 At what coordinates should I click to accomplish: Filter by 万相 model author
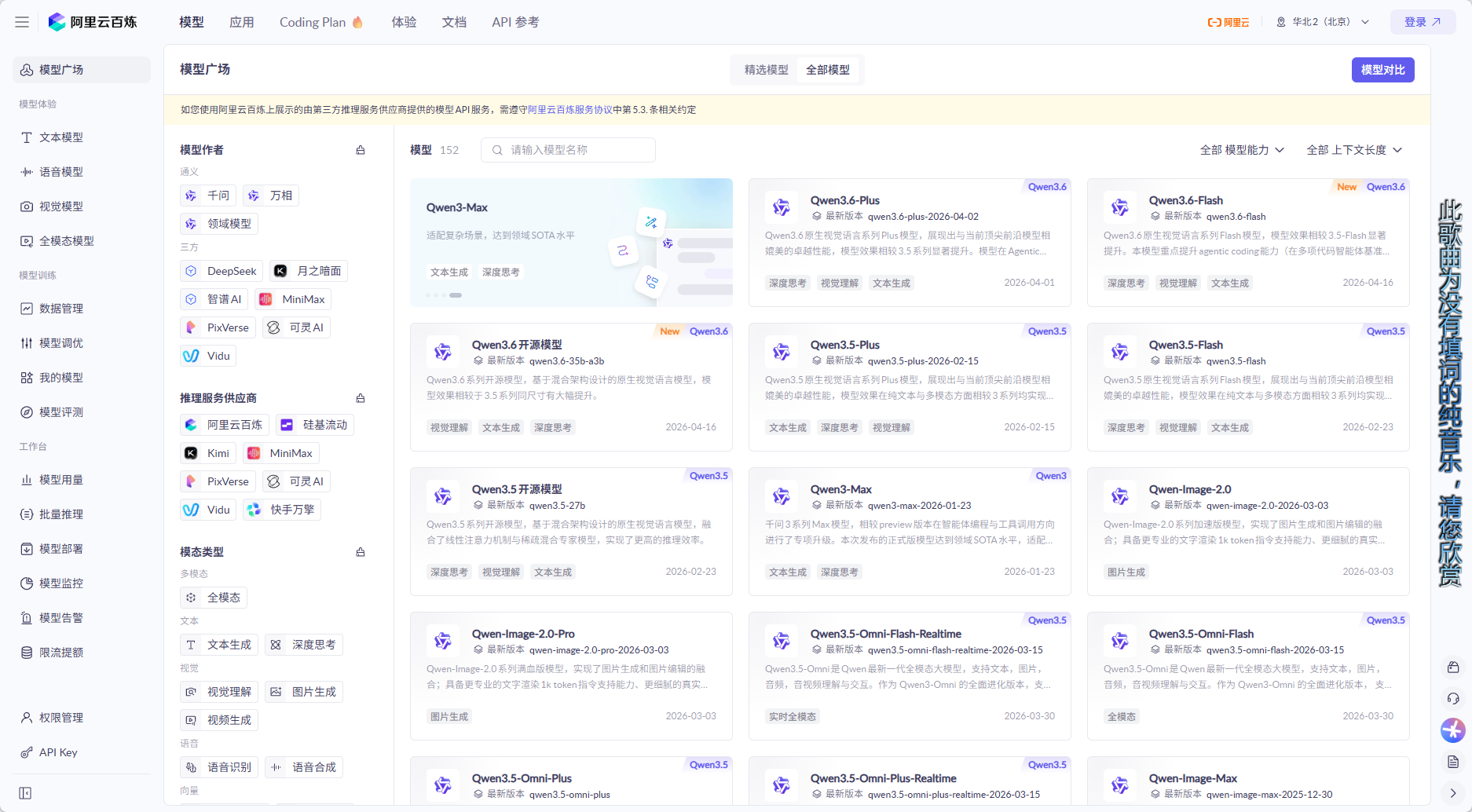pyautogui.click(x=271, y=196)
